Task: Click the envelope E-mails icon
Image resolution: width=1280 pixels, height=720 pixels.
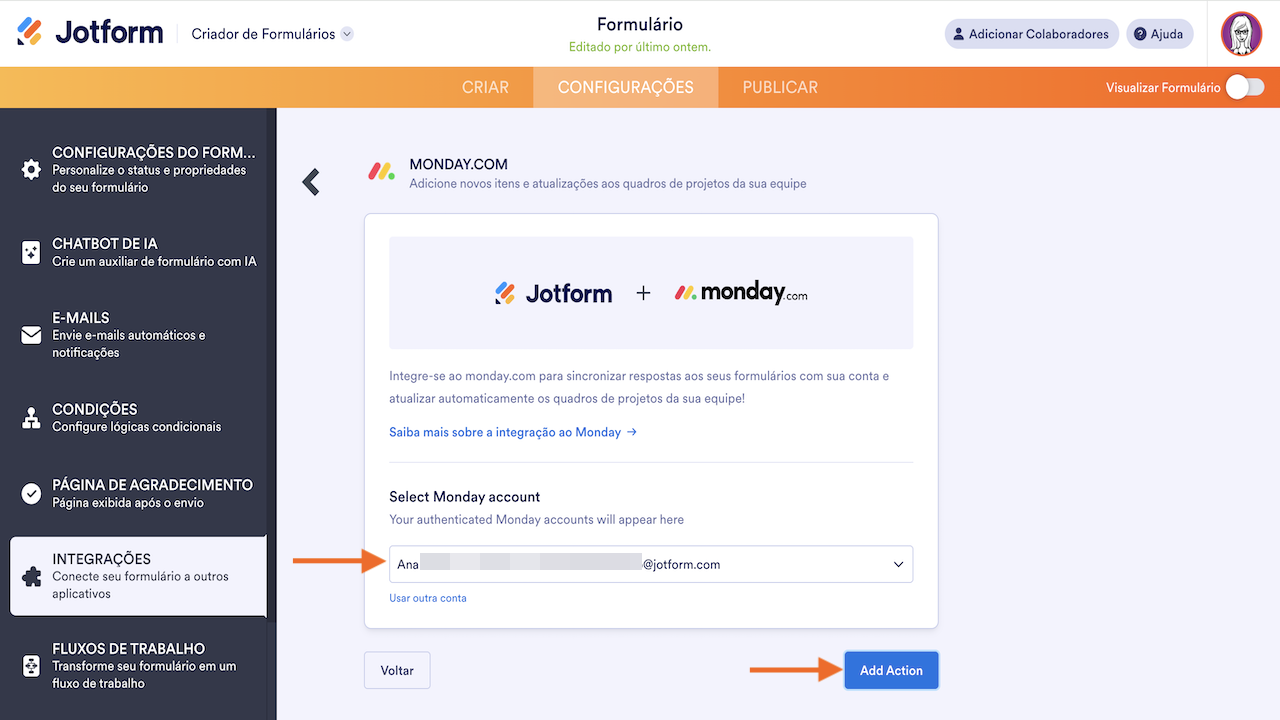Action: [31, 335]
